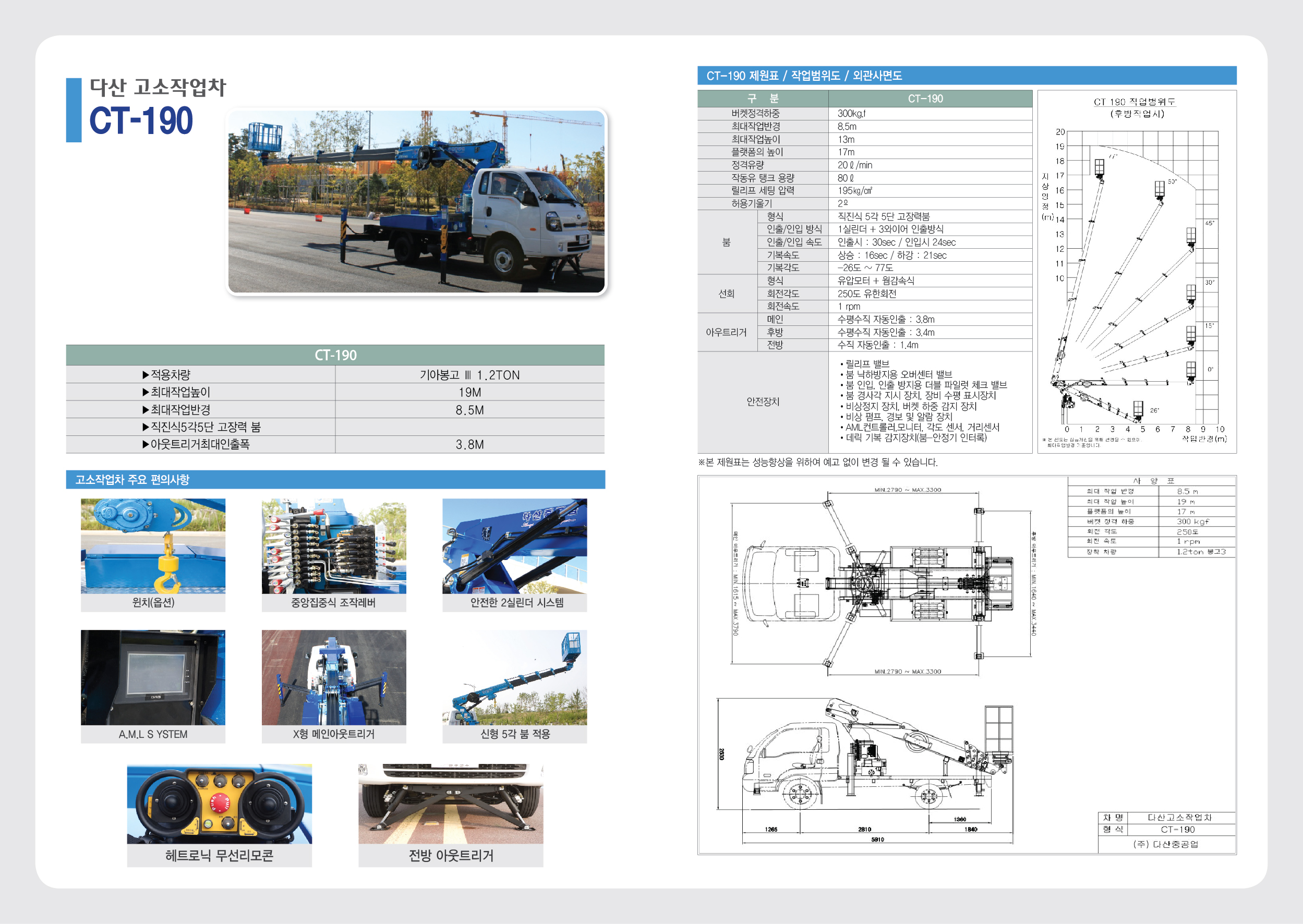Click the 1 rpm rotation speed value
This screenshot has height=924, width=1303.
point(848,306)
